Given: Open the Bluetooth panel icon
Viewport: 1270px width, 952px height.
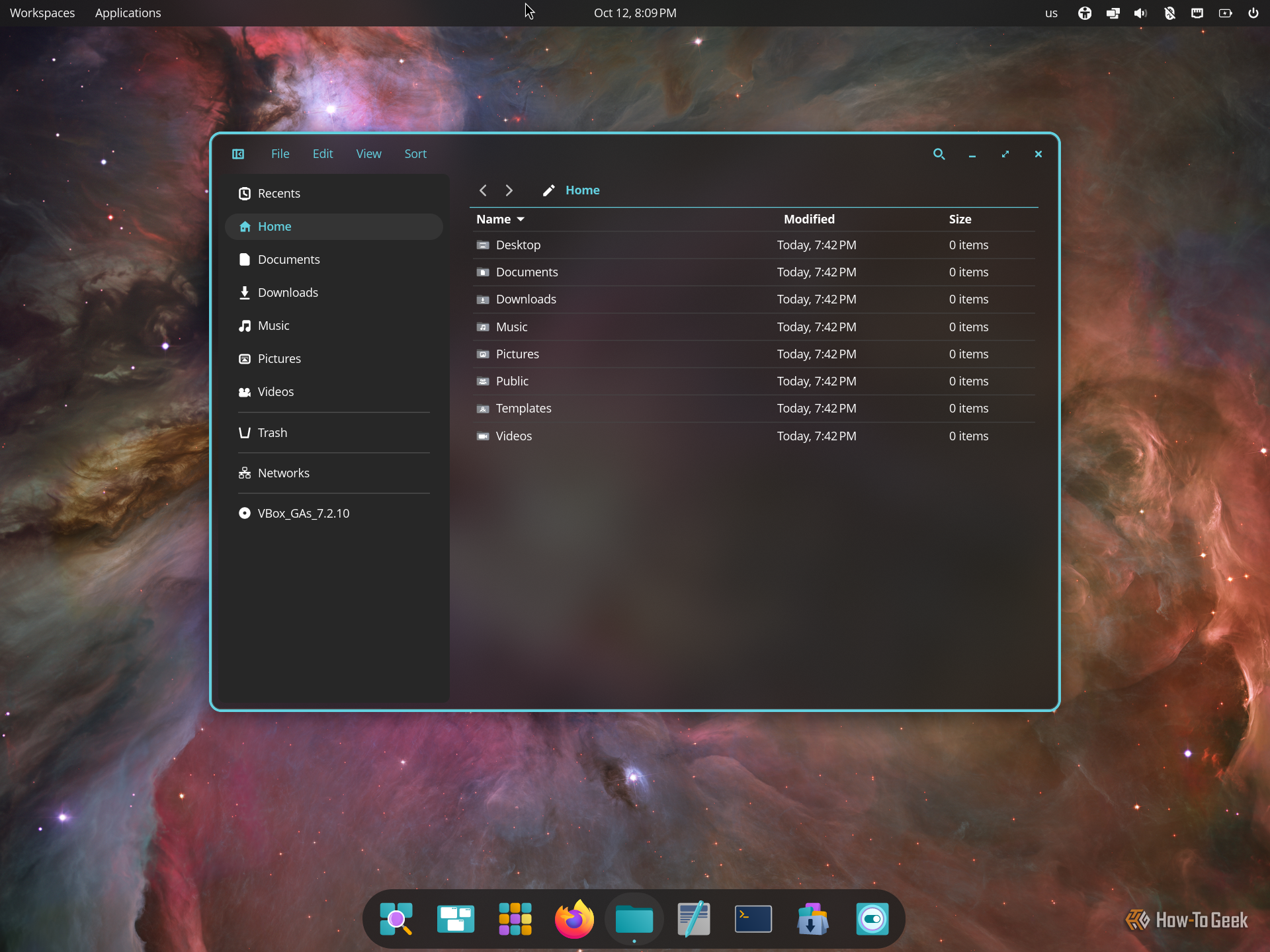Looking at the screenshot, I should 1169,13.
